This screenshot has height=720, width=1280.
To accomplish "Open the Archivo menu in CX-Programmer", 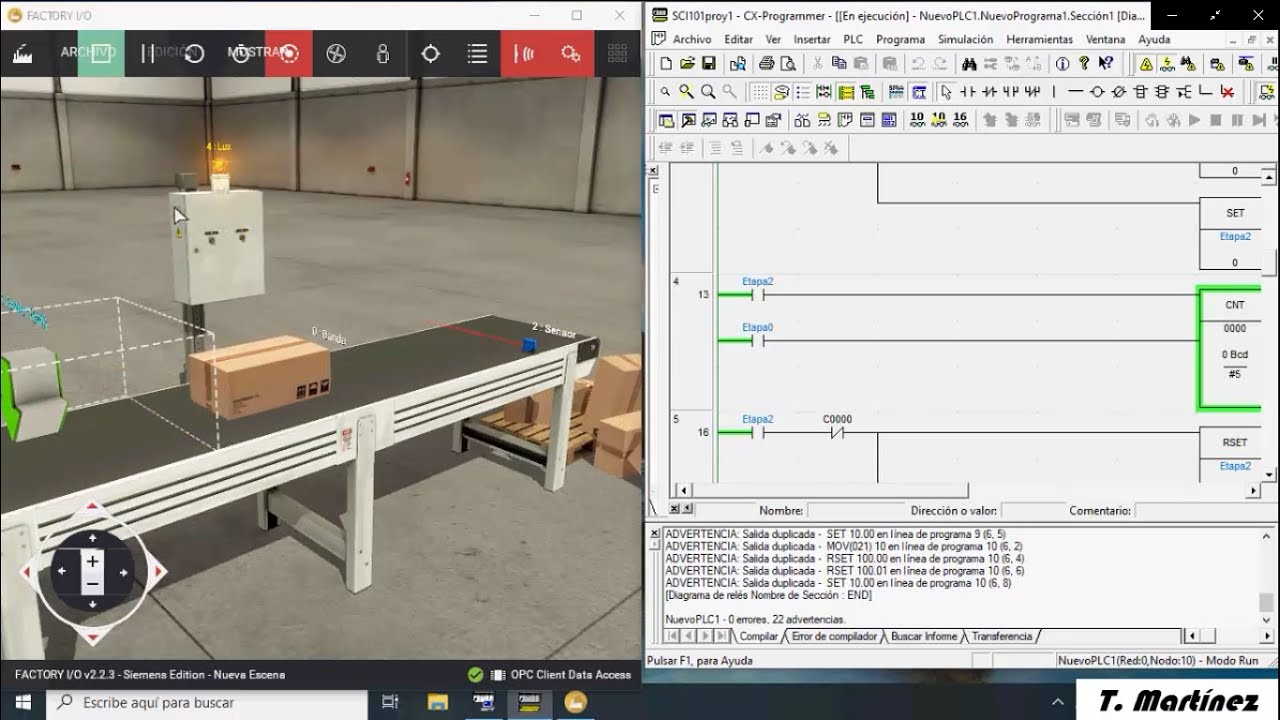I will coord(692,39).
